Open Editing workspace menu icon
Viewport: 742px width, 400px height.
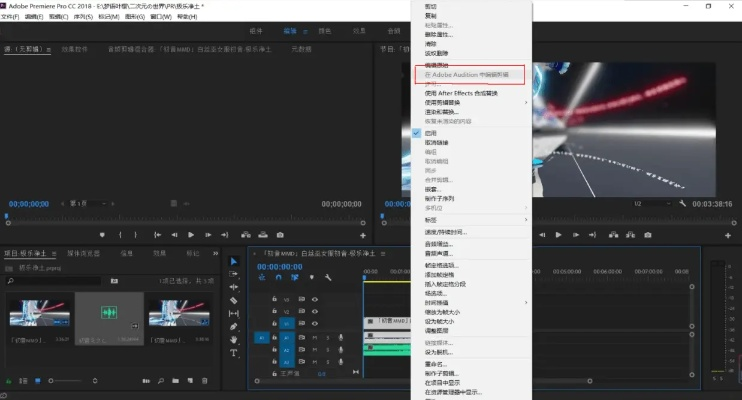point(305,31)
